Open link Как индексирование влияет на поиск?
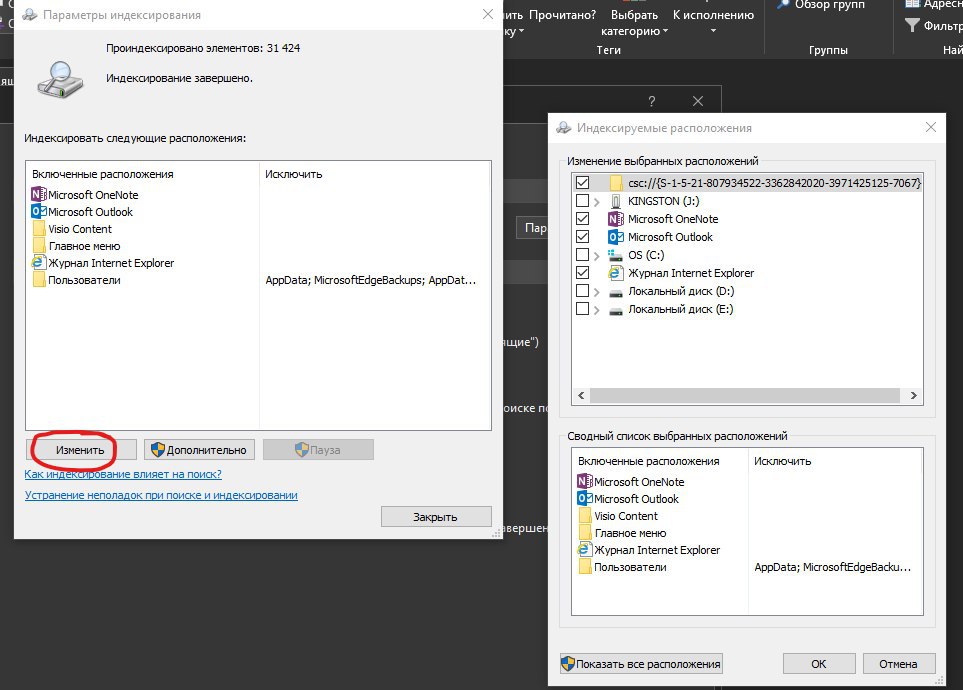Viewport: 963px width, 690px height. pyautogui.click(x=123, y=474)
